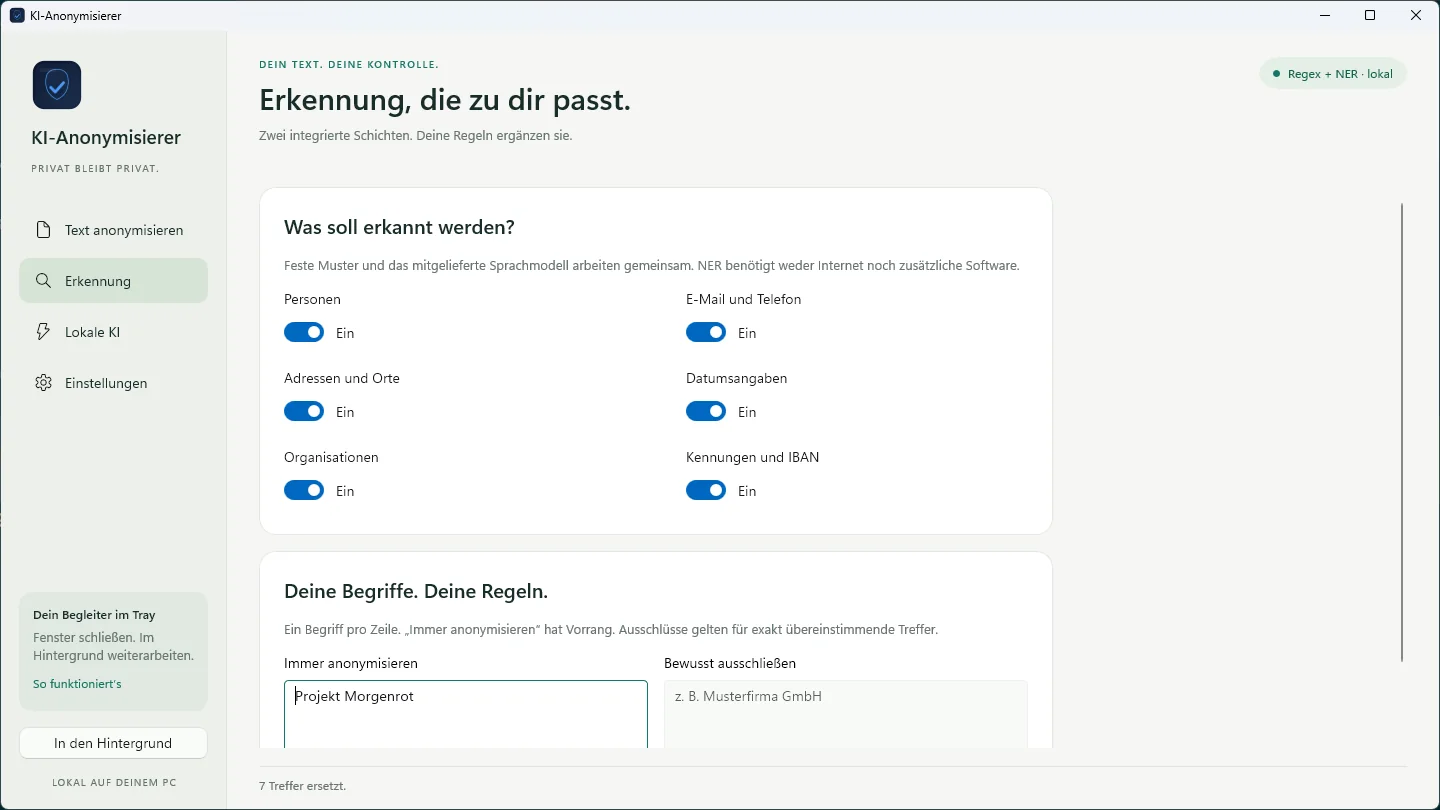Open the So funktioniert's link
The image size is (1440, 810).
(77, 684)
